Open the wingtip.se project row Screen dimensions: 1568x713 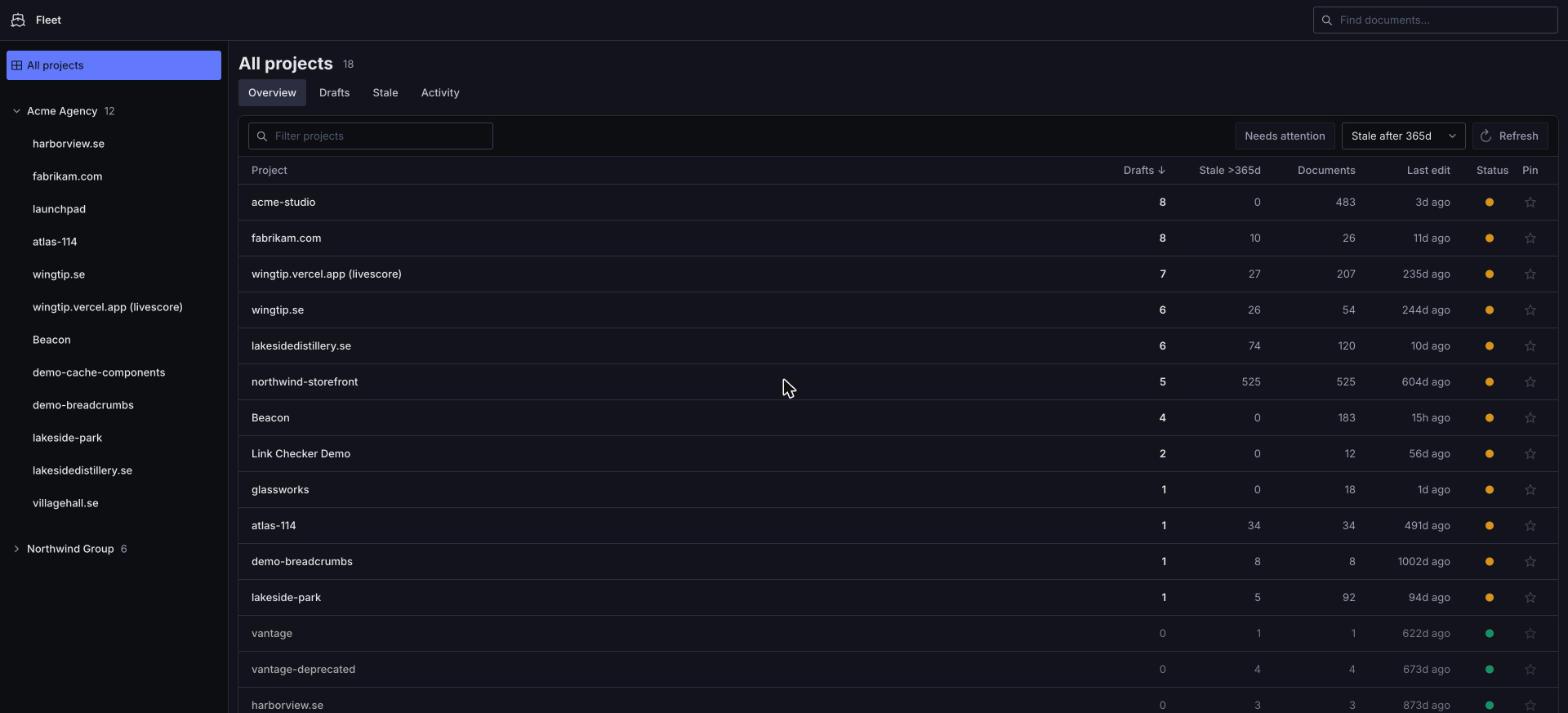tap(897, 310)
